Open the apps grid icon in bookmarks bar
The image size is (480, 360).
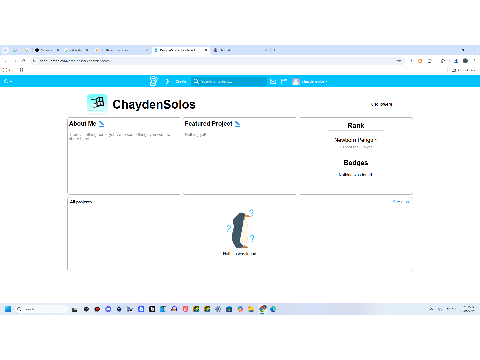pyautogui.click(x=5, y=70)
